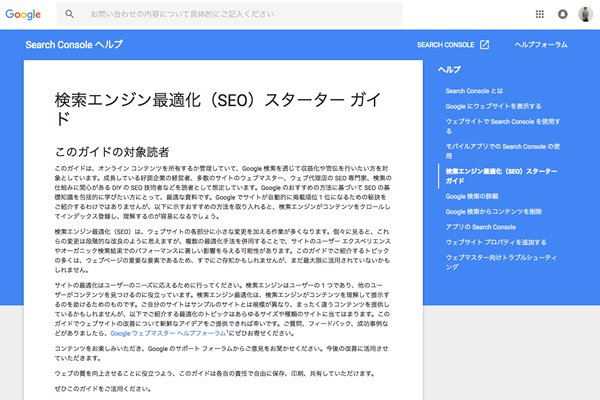Open the SEARCH CONSOLE link

(x=445, y=45)
